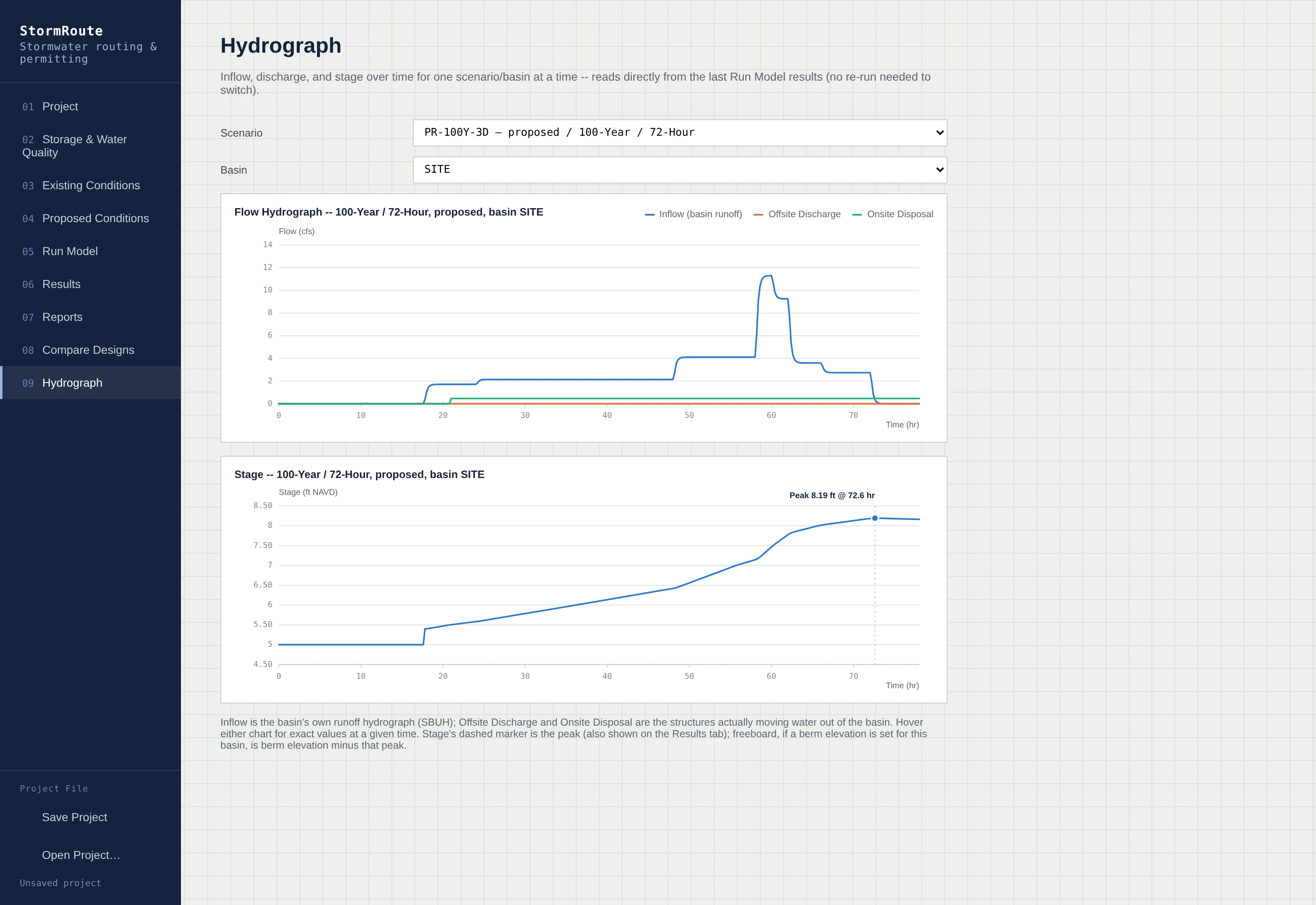Navigate to Run Model
The width and height of the screenshot is (1316, 905).
pyautogui.click(x=90, y=251)
